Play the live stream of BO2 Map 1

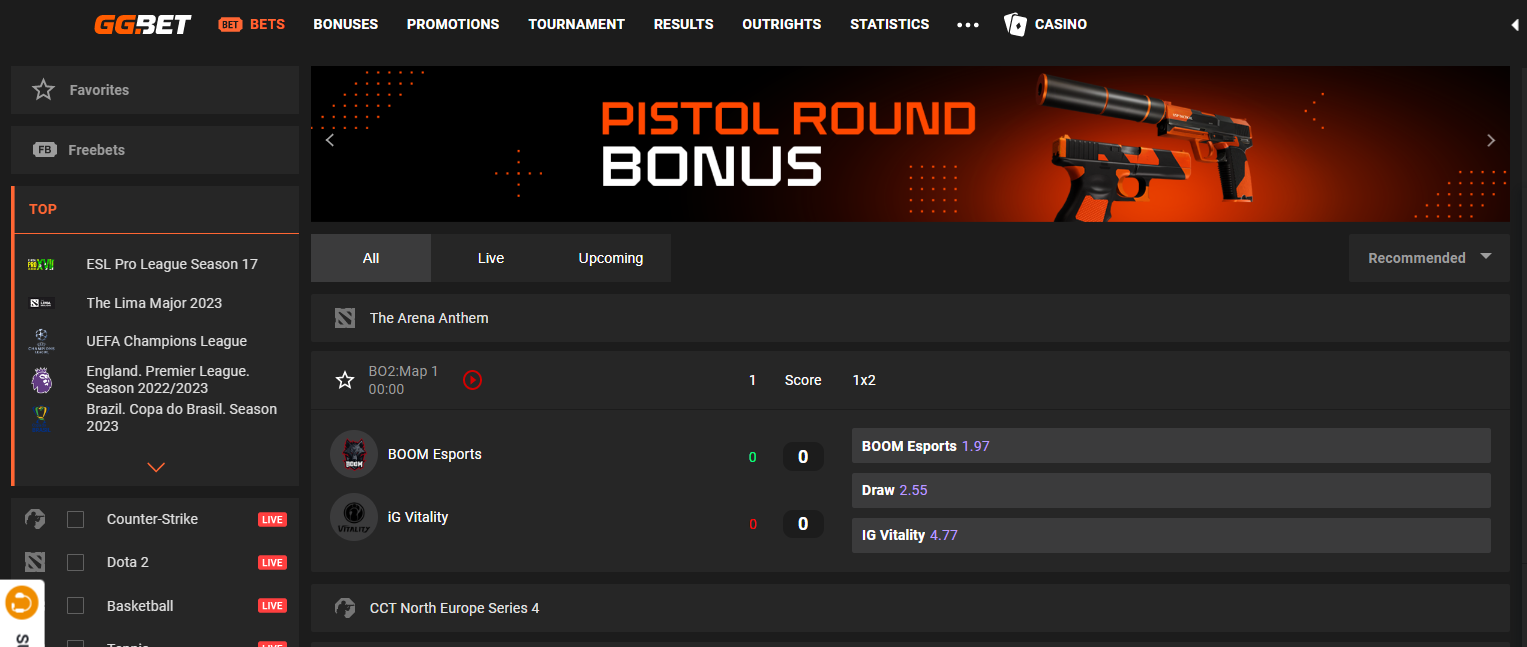coord(473,380)
